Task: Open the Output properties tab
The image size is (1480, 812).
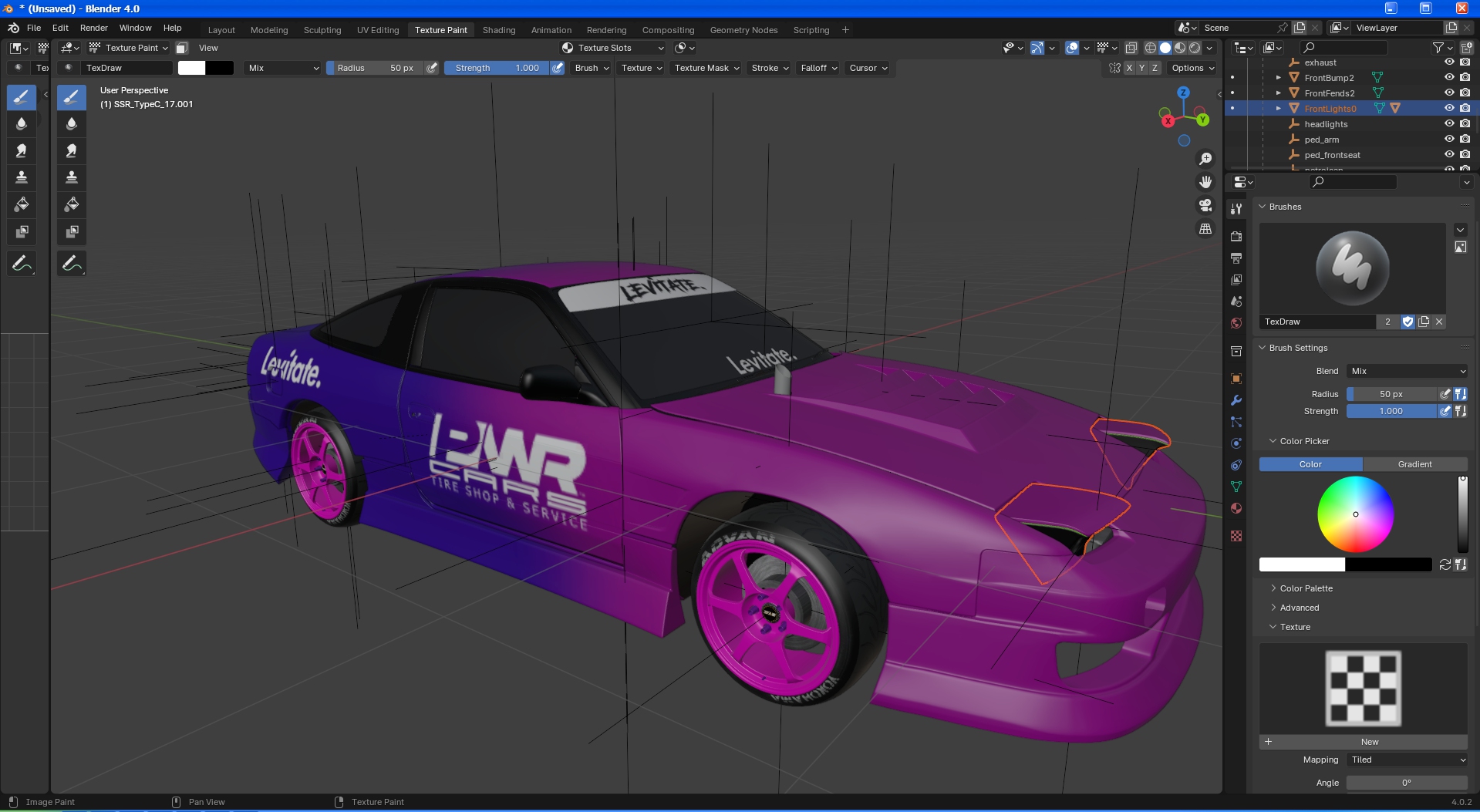Action: 1236,258
